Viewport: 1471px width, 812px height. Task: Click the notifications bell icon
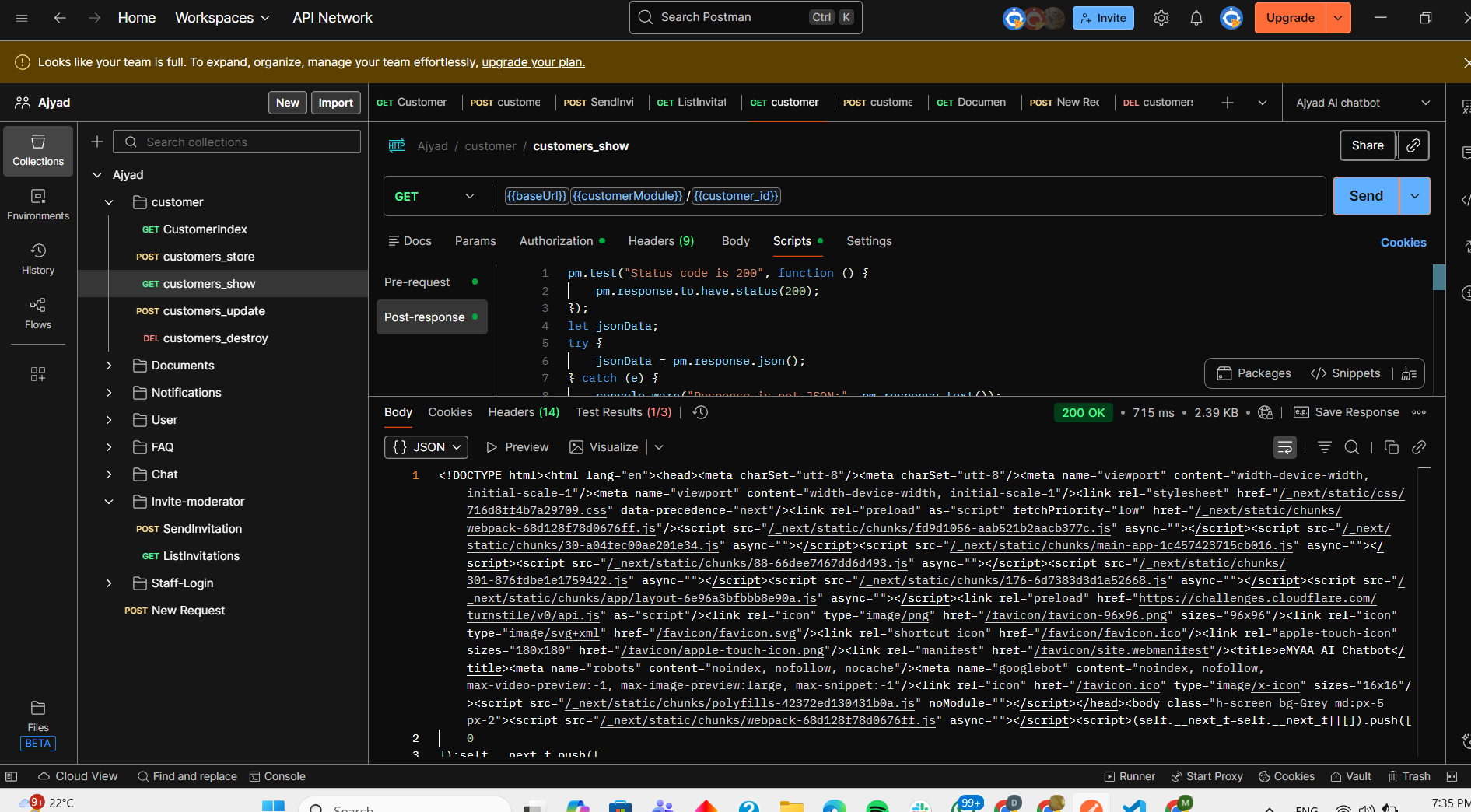tap(1196, 18)
